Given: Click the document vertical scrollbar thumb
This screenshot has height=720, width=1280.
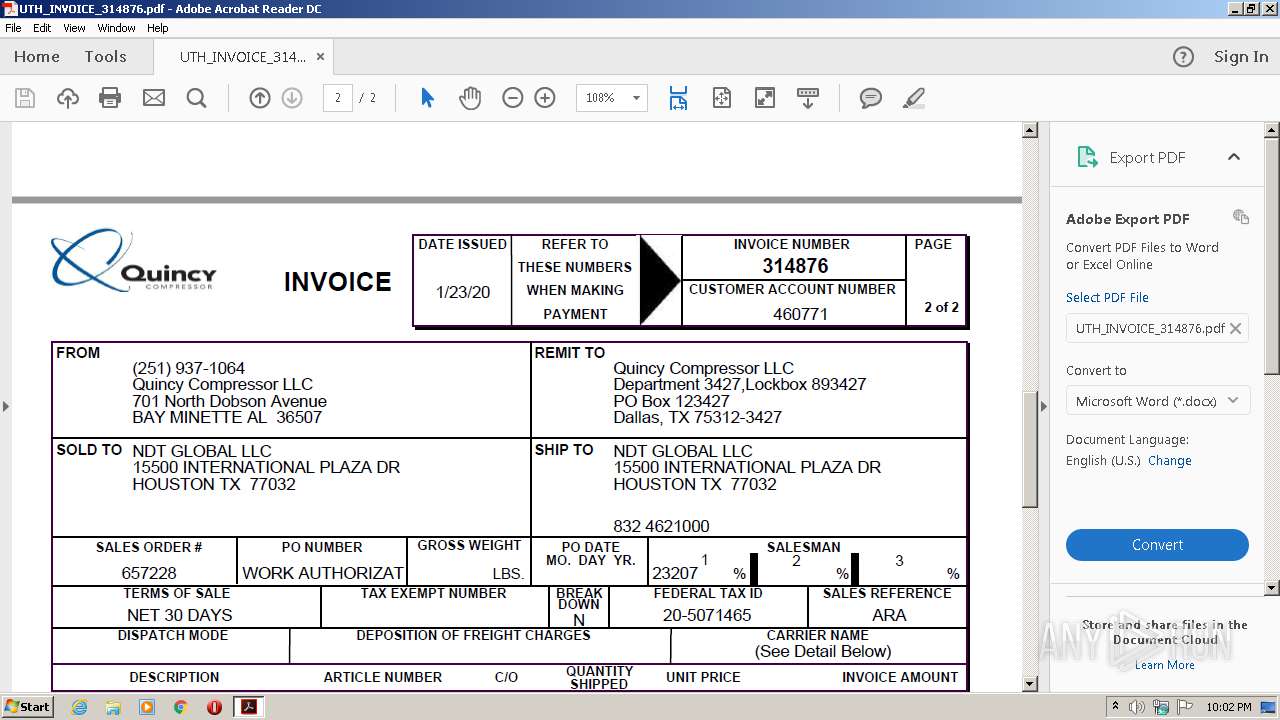Looking at the screenshot, I should pyautogui.click(x=1030, y=449).
